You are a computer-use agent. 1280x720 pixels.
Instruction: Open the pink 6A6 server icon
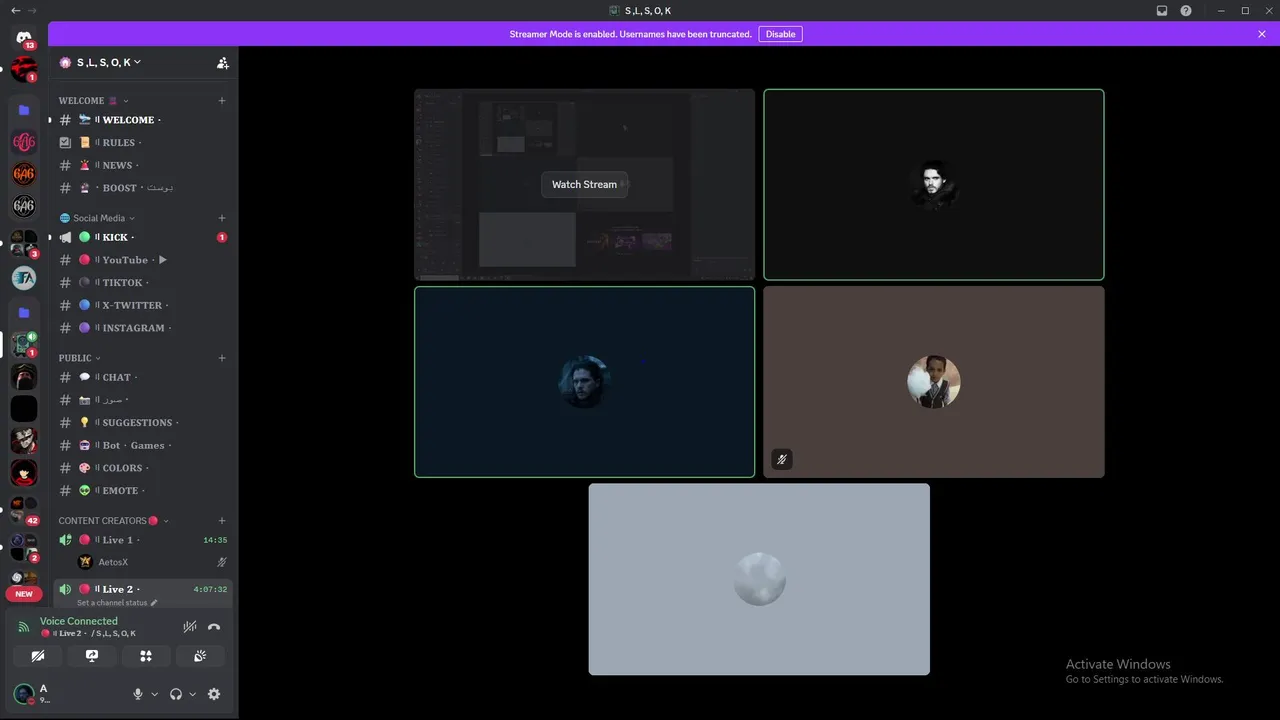[24, 142]
